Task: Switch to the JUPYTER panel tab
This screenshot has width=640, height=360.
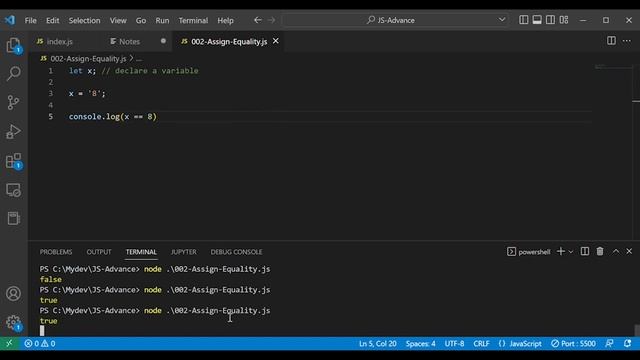Action: click(x=184, y=252)
